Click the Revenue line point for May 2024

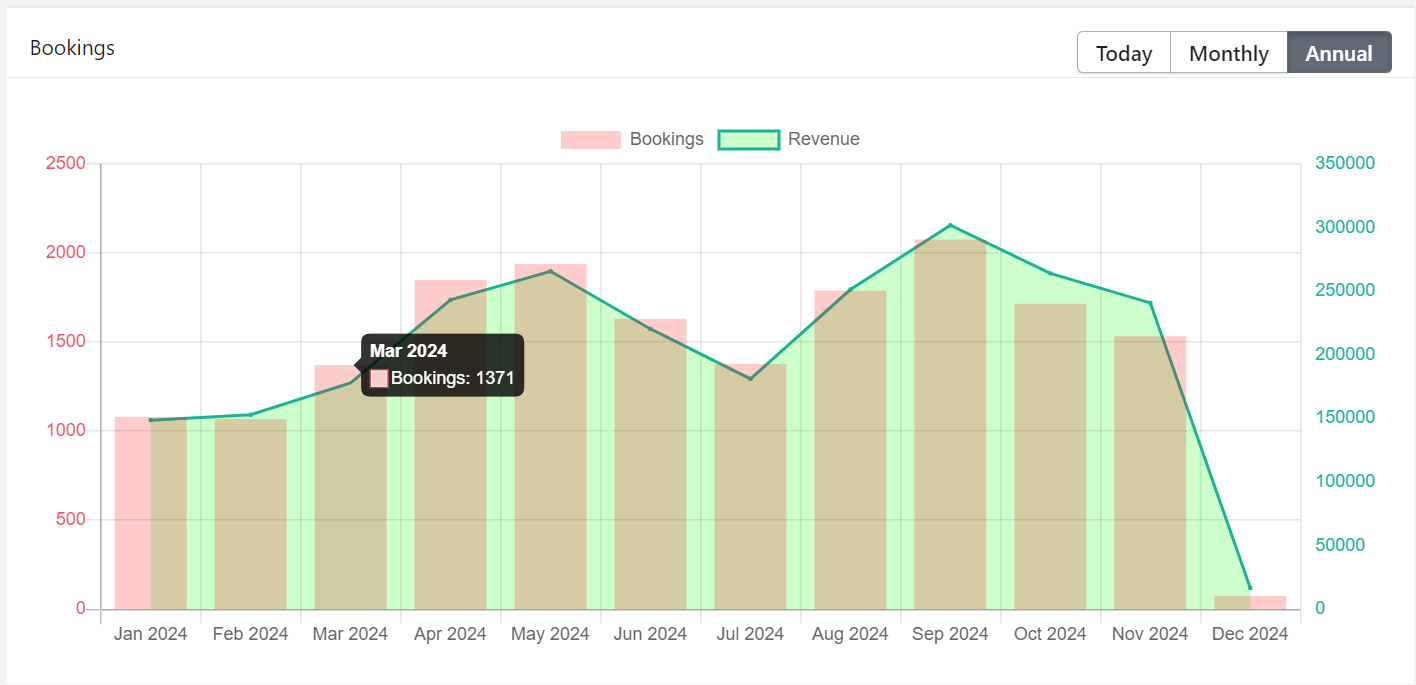[551, 271]
